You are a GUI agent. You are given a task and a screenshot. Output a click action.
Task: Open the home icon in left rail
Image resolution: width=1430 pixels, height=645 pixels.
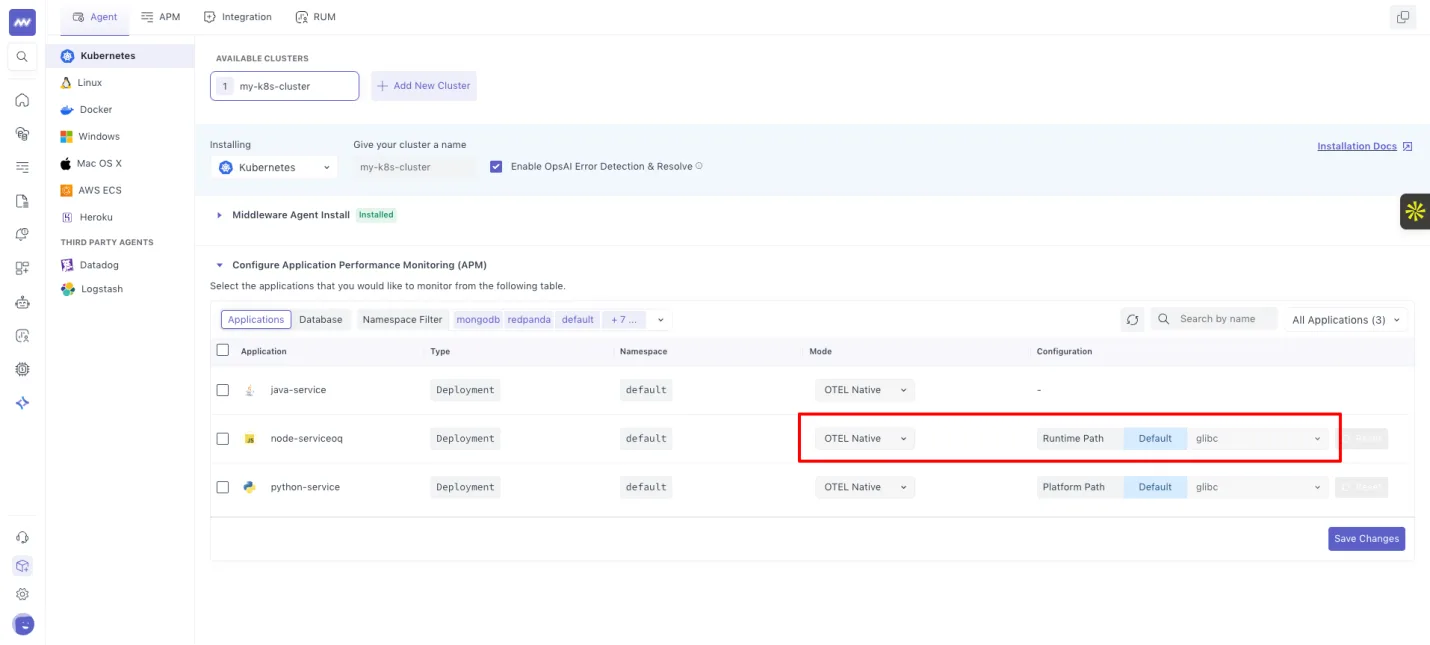click(22, 100)
